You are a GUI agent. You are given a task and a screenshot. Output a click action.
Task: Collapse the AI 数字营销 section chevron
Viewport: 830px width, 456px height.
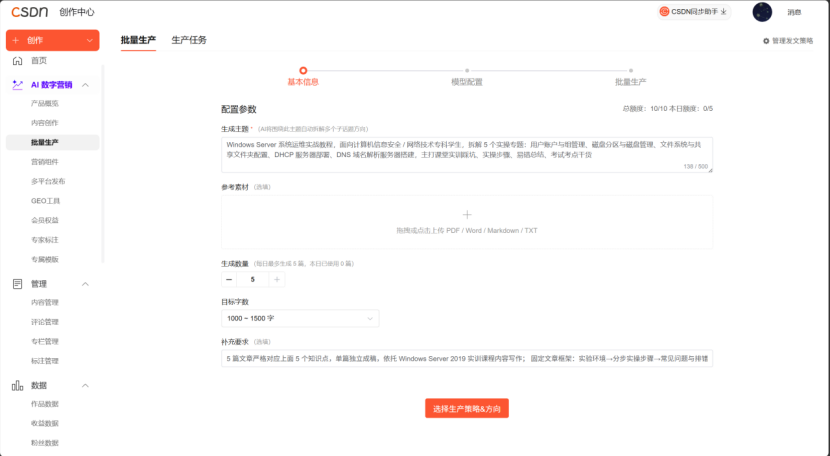click(x=85, y=85)
